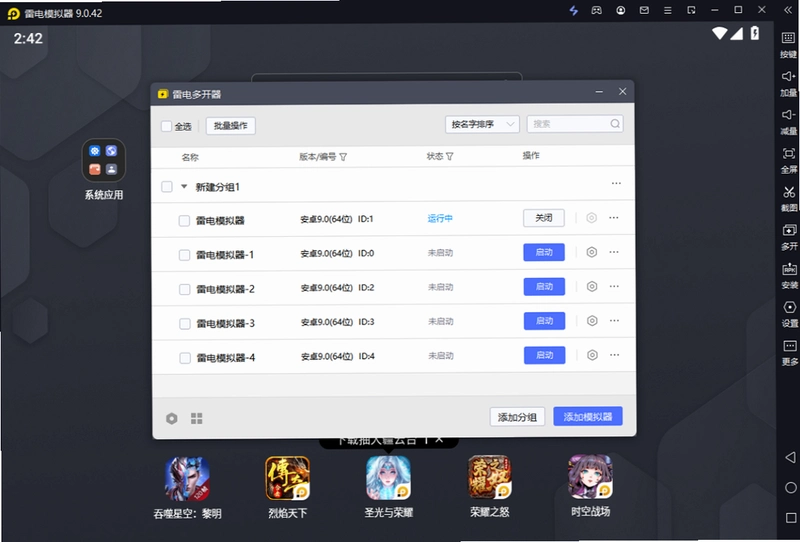Open settings gear for 雷电模拟器-4
800x542 pixels.
coord(592,355)
